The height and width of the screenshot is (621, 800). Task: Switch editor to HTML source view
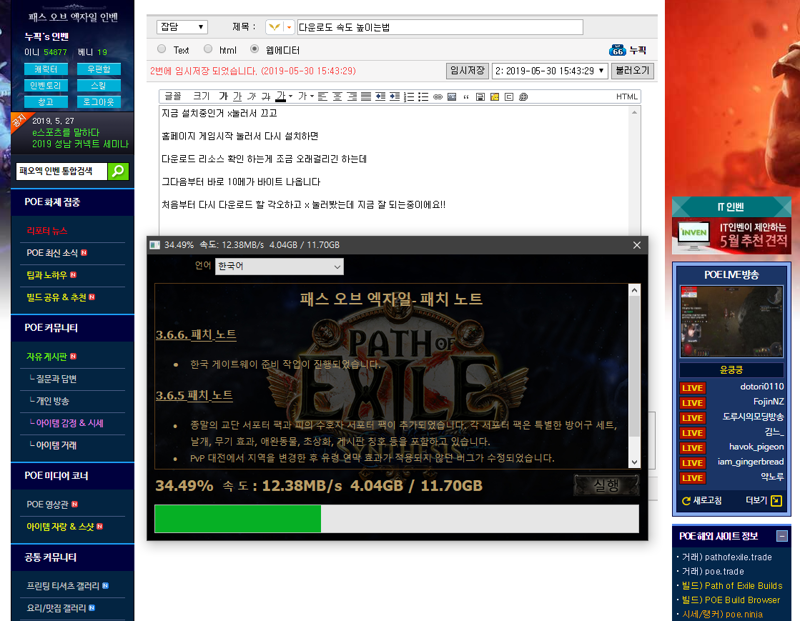click(x=627, y=96)
